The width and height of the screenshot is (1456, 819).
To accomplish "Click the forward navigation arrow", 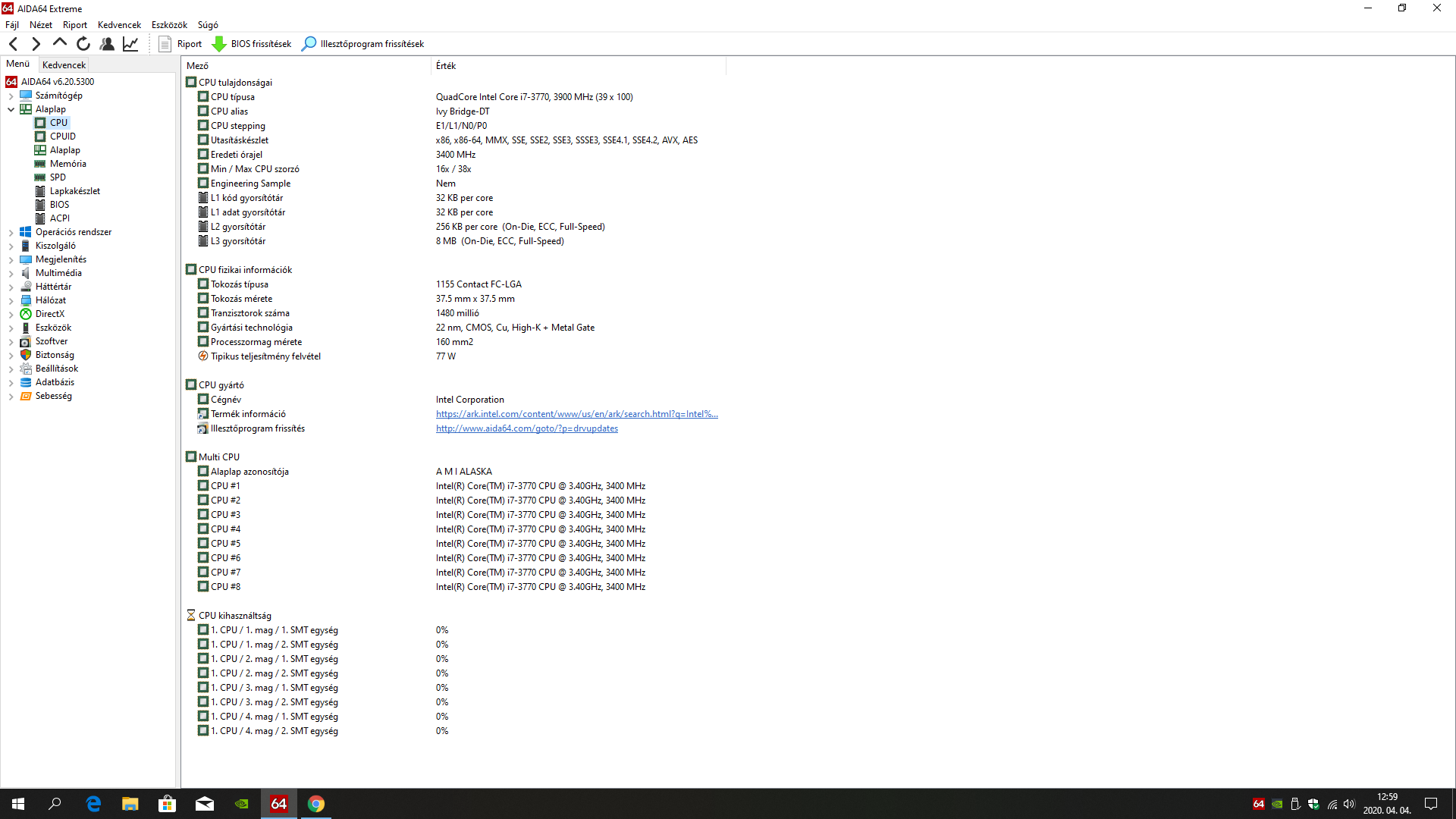I will click(36, 44).
